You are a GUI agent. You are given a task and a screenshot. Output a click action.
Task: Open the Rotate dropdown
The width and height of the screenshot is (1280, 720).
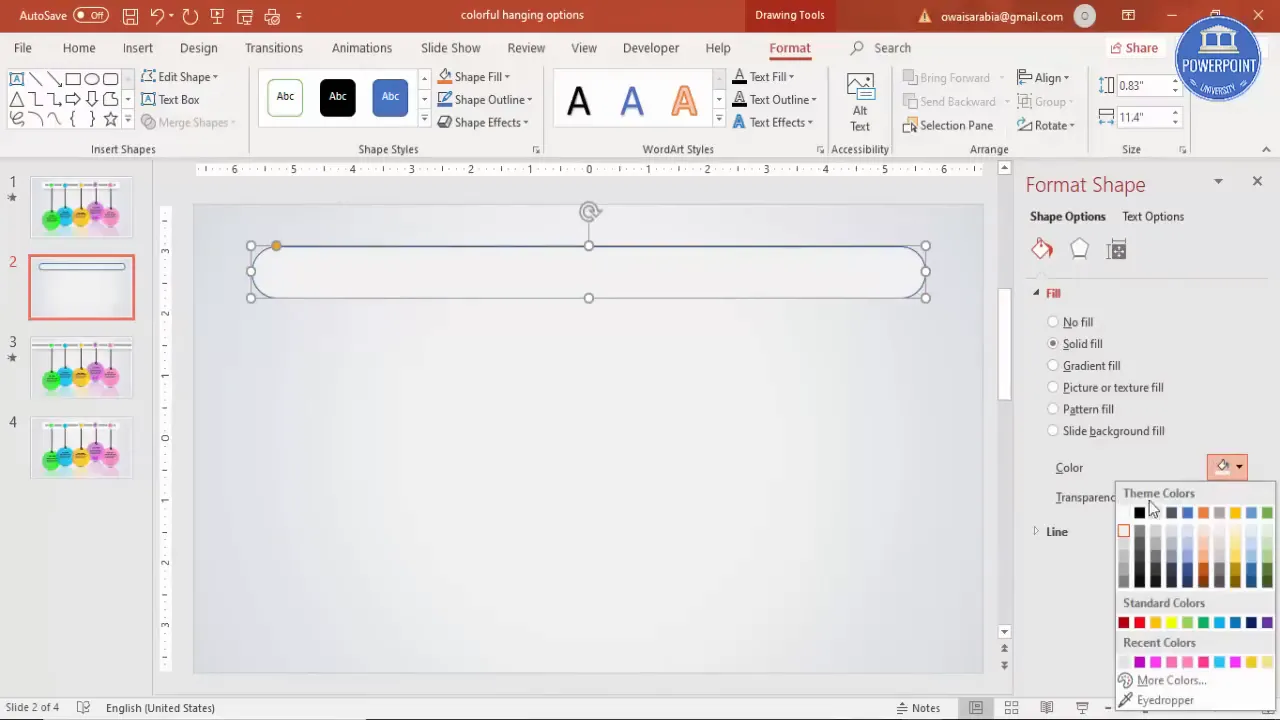(1046, 125)
